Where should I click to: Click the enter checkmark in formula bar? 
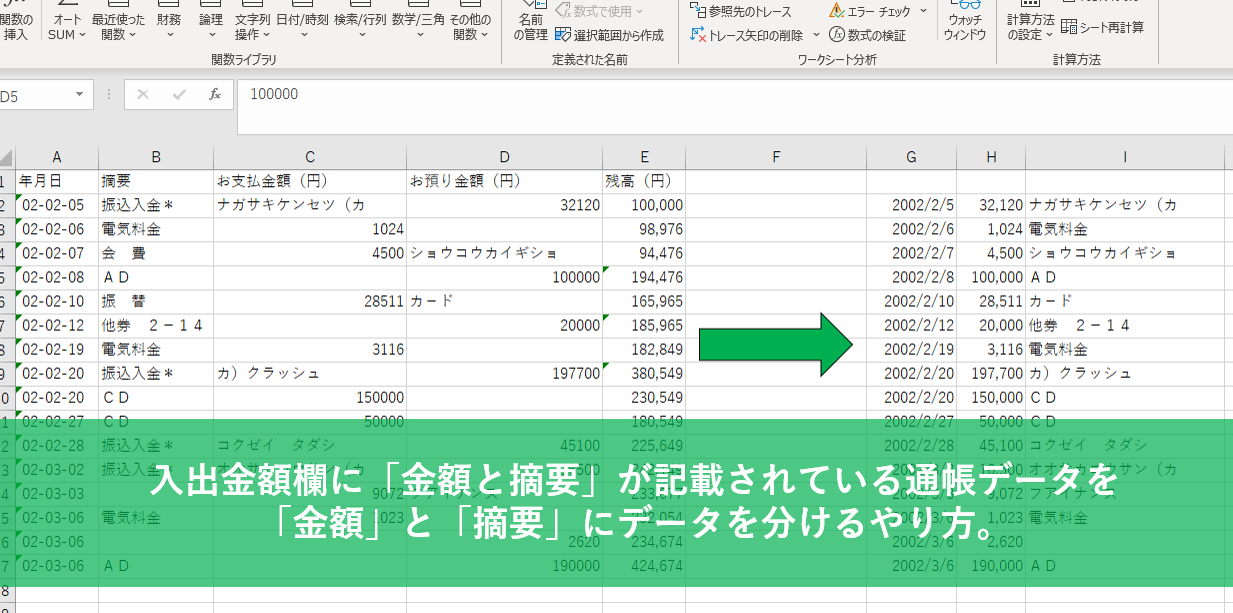click(179, 94)
